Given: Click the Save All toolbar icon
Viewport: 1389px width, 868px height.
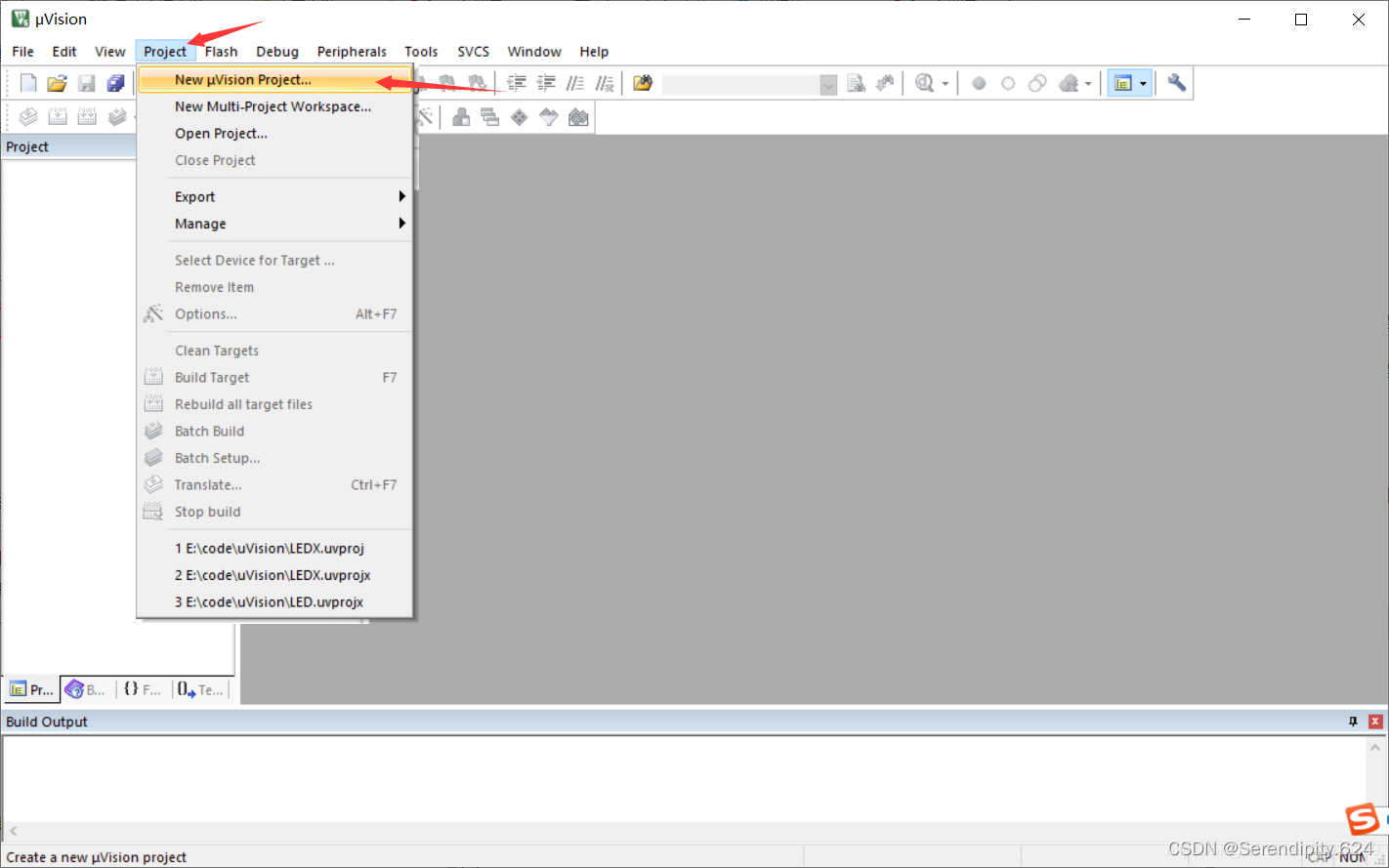Looking at the screenshot, I should click(116, 84).
